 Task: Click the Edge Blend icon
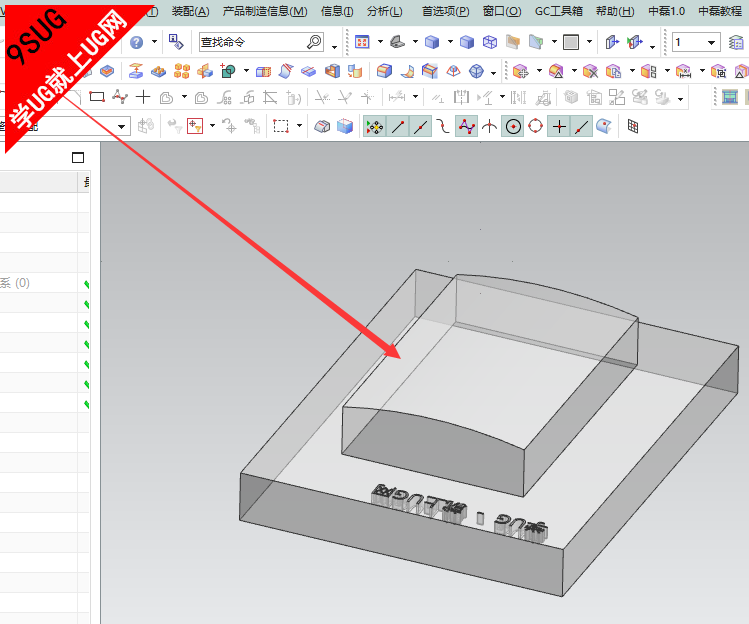point(384,71)
